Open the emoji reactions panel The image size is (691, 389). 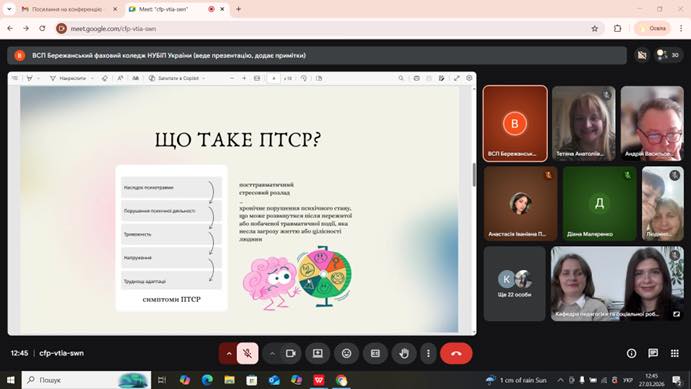pos(346,353)
